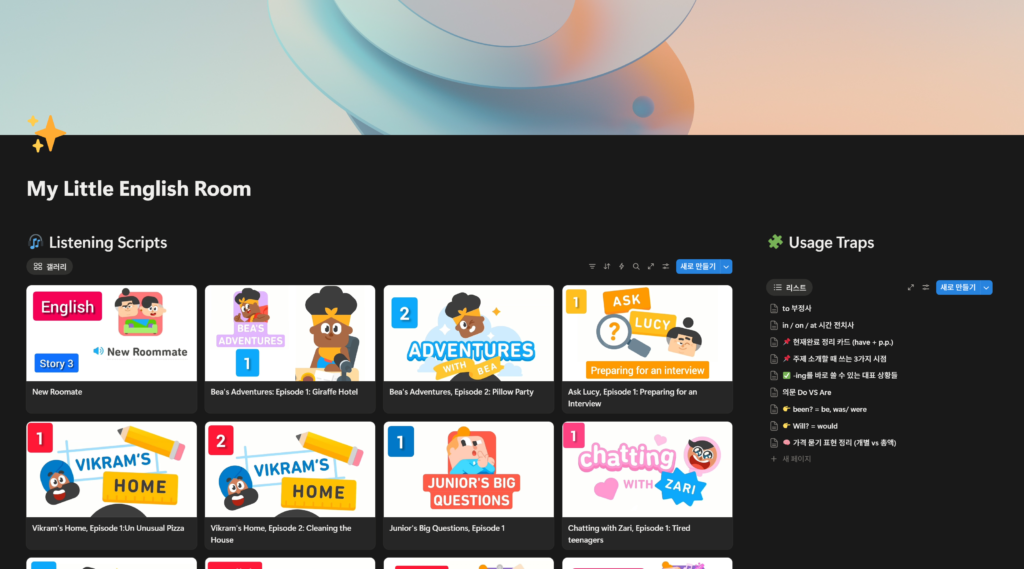
Task: Open view settings for Usage Traps list
Action: (x=925, y=287)
